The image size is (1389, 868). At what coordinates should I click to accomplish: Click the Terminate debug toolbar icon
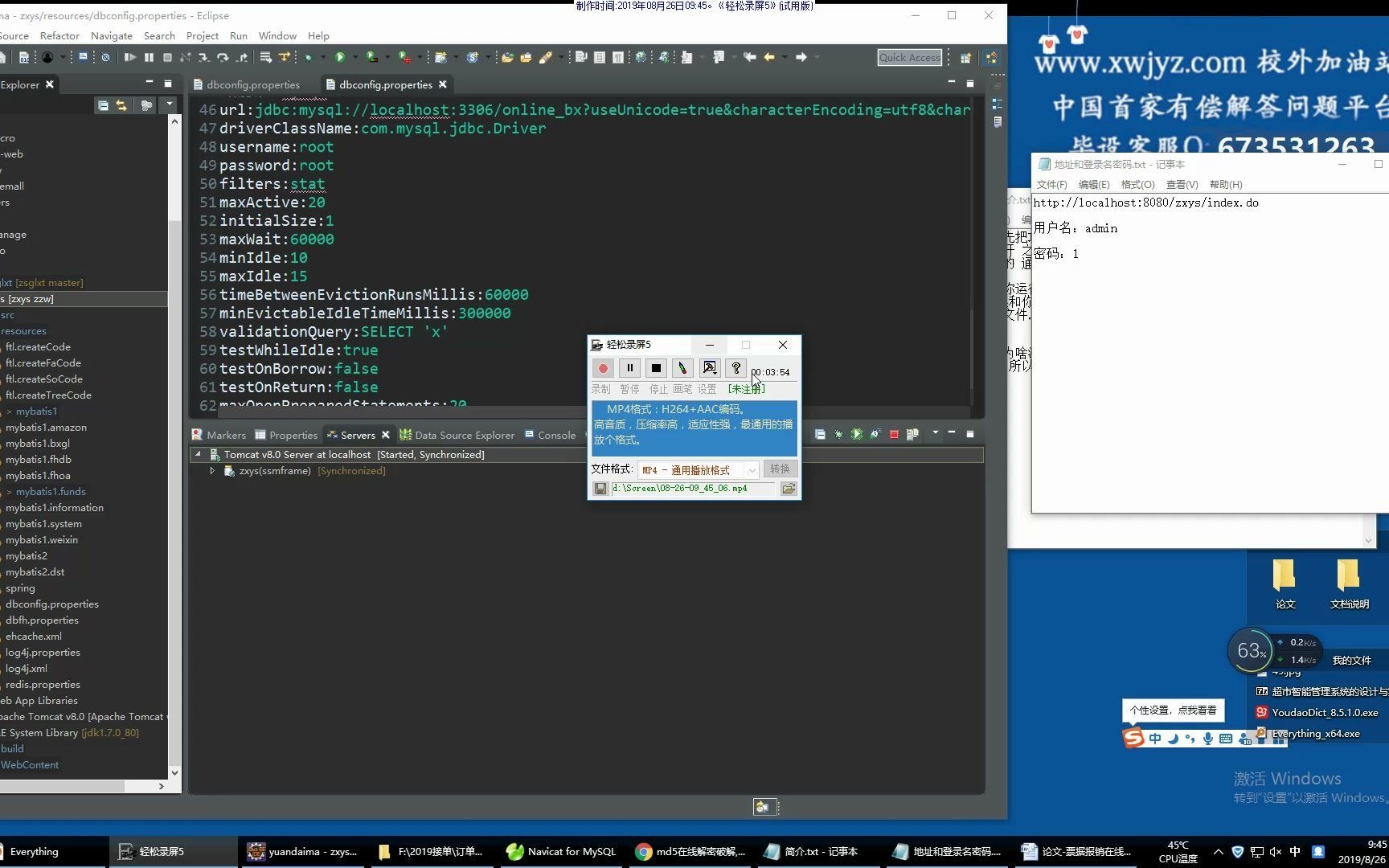pyautogui.click(x=167, y=57)
